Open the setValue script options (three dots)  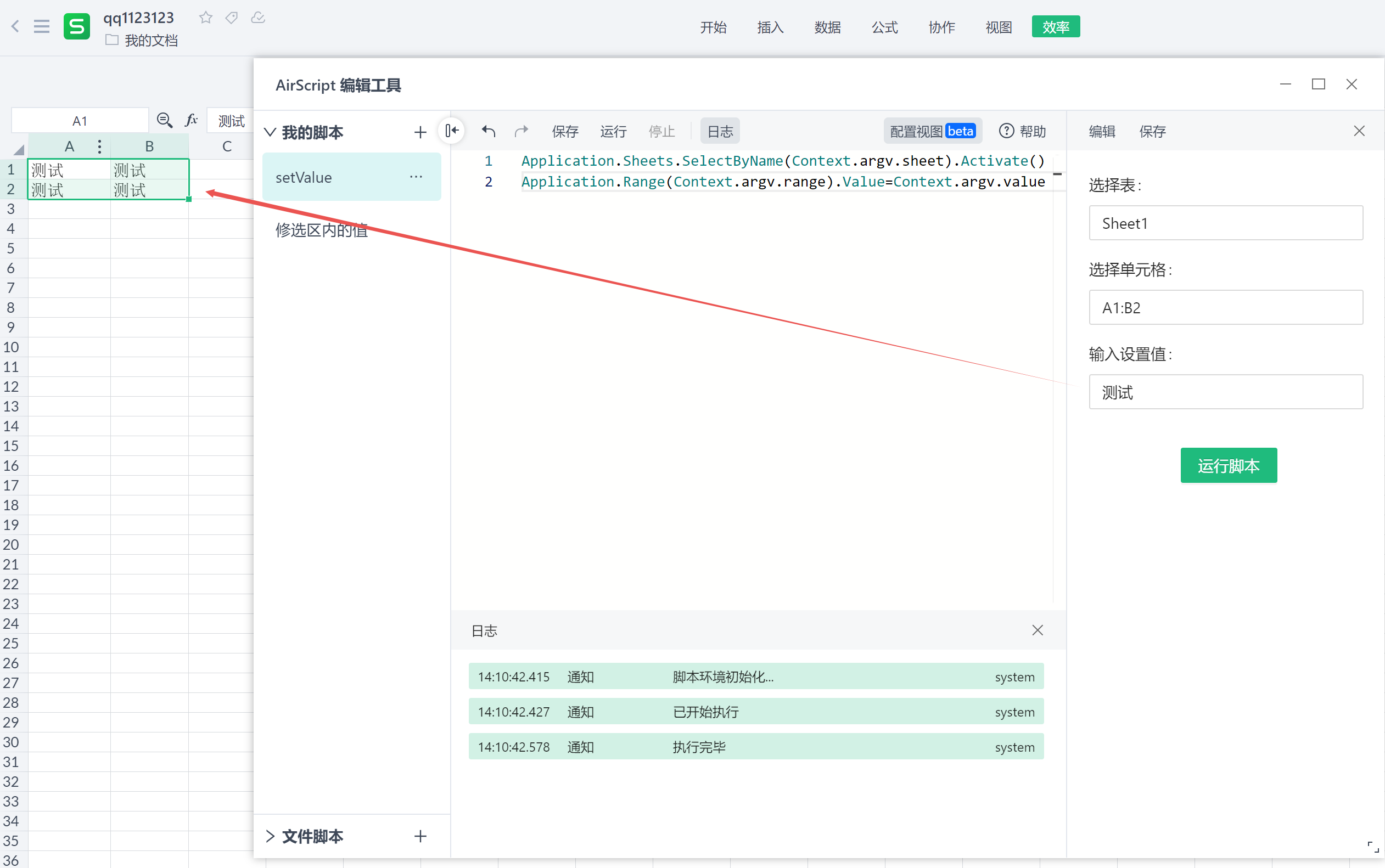[x=416, y=177]
